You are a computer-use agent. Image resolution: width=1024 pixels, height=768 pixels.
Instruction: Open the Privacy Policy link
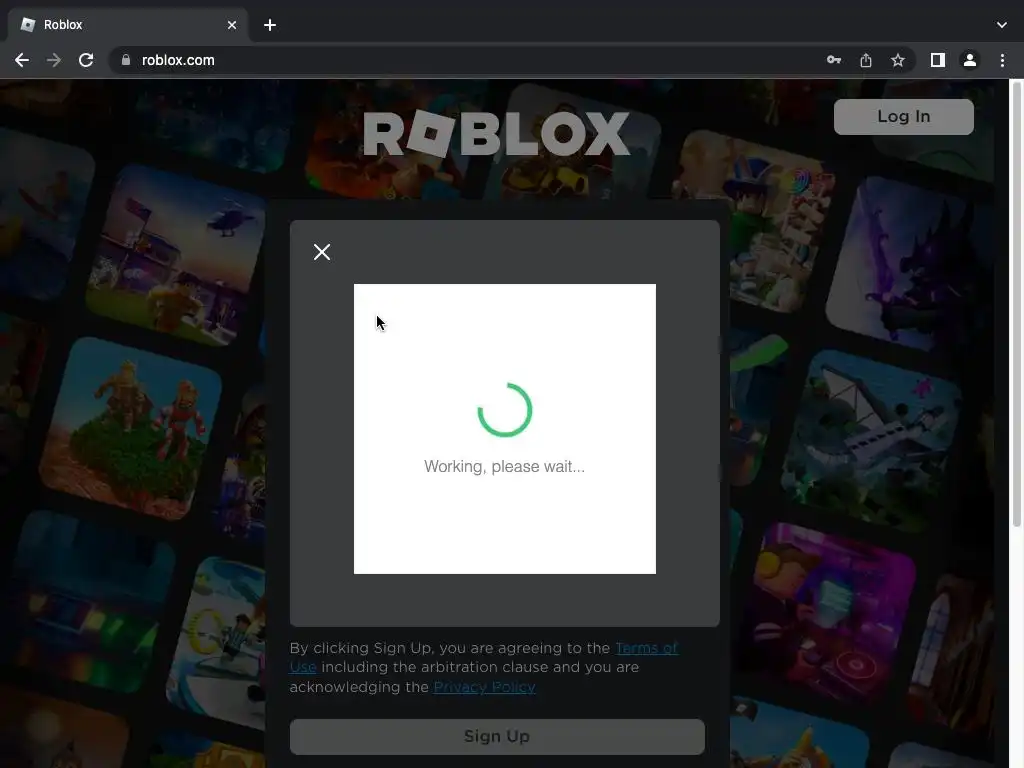pos(485,687)
